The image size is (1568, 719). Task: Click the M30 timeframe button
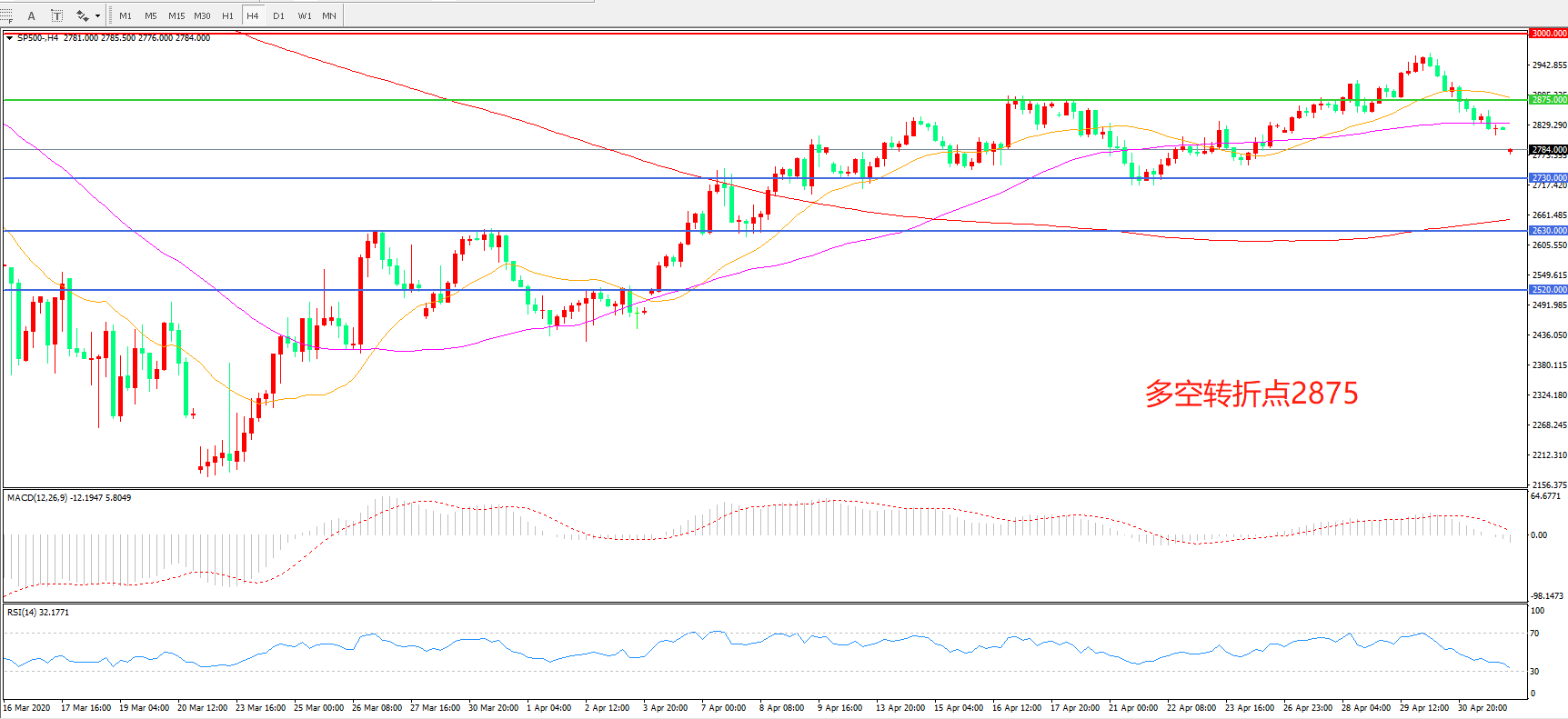pos(202,15)
